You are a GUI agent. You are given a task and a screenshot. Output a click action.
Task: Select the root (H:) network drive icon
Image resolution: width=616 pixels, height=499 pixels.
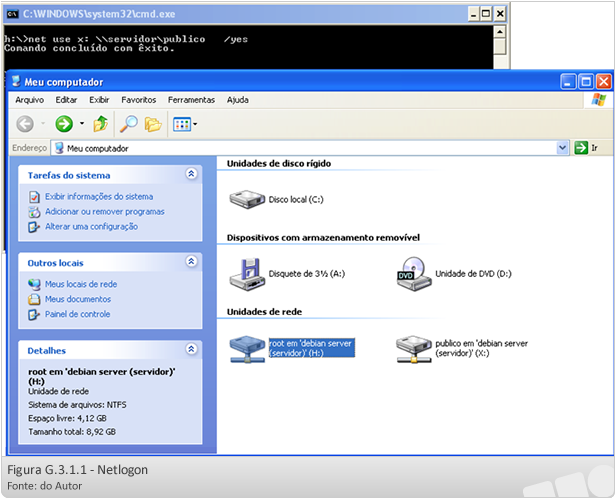coord(247,349)
